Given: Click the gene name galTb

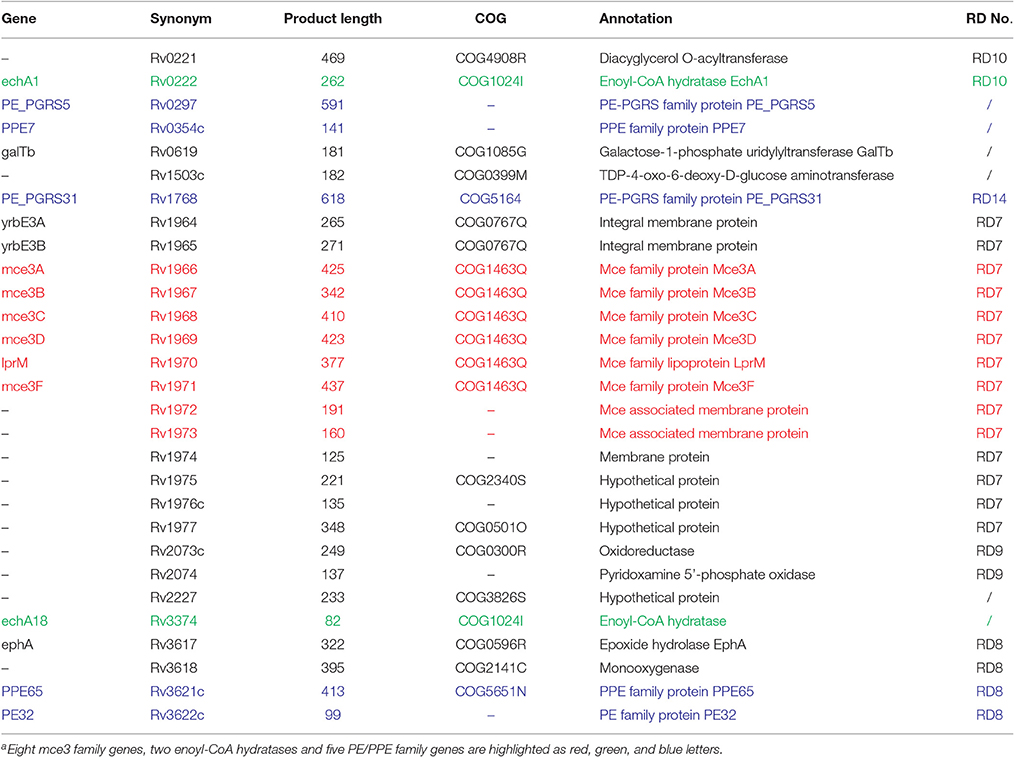Looking at the screenshot, I should [18, 152].
